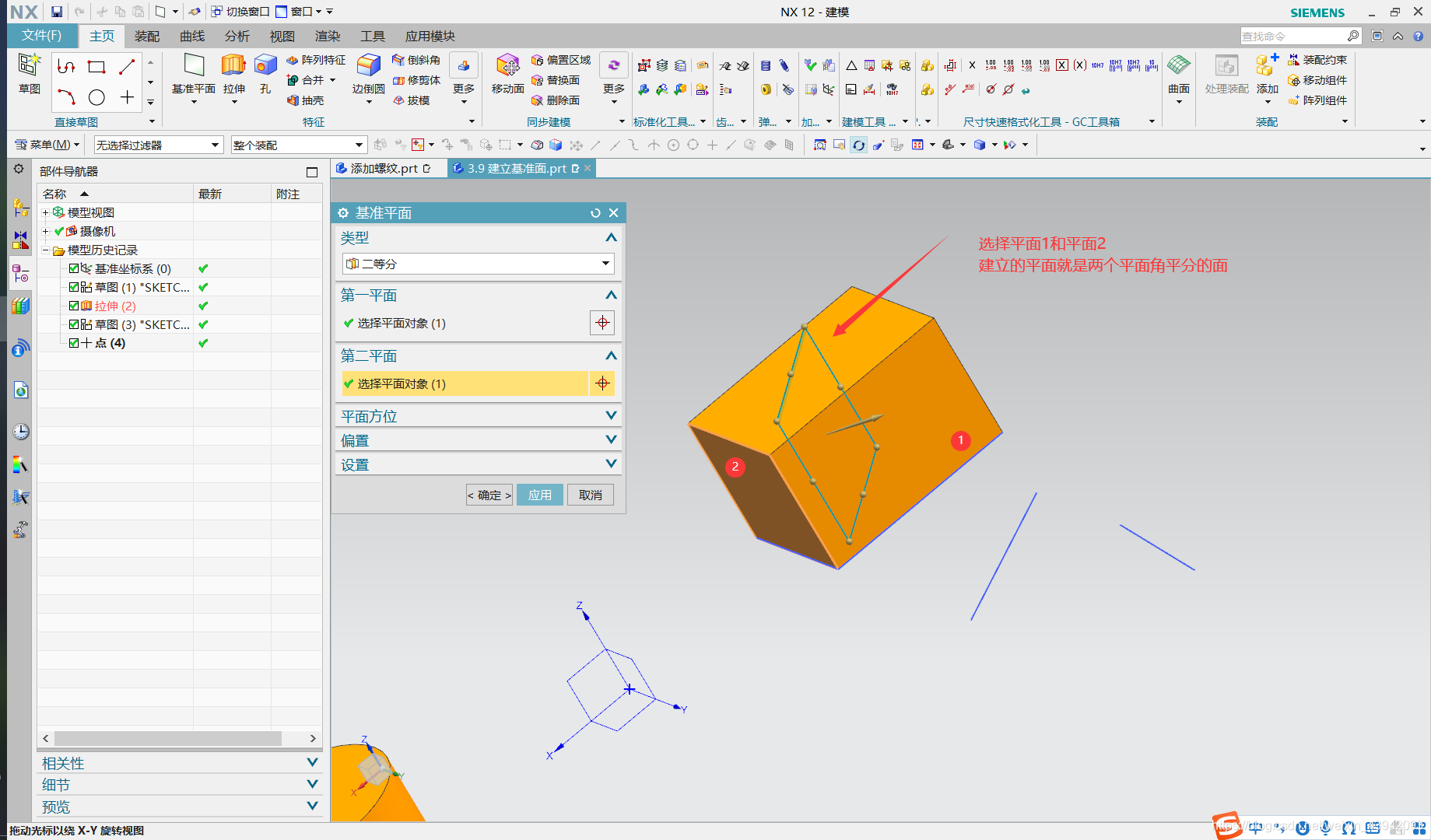Image resolution: width=1431 pixels, height=840 pixels.
Task: Open the History clock sidebar icon
Action: point(21,431)
